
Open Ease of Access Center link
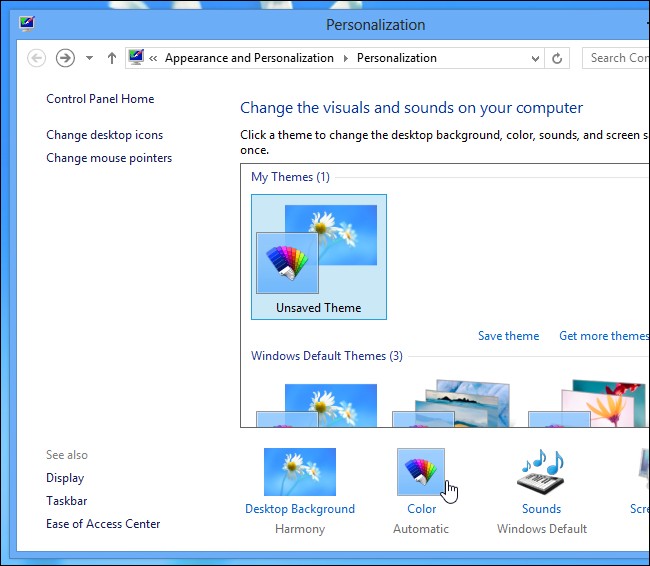[x=103, y=524]
